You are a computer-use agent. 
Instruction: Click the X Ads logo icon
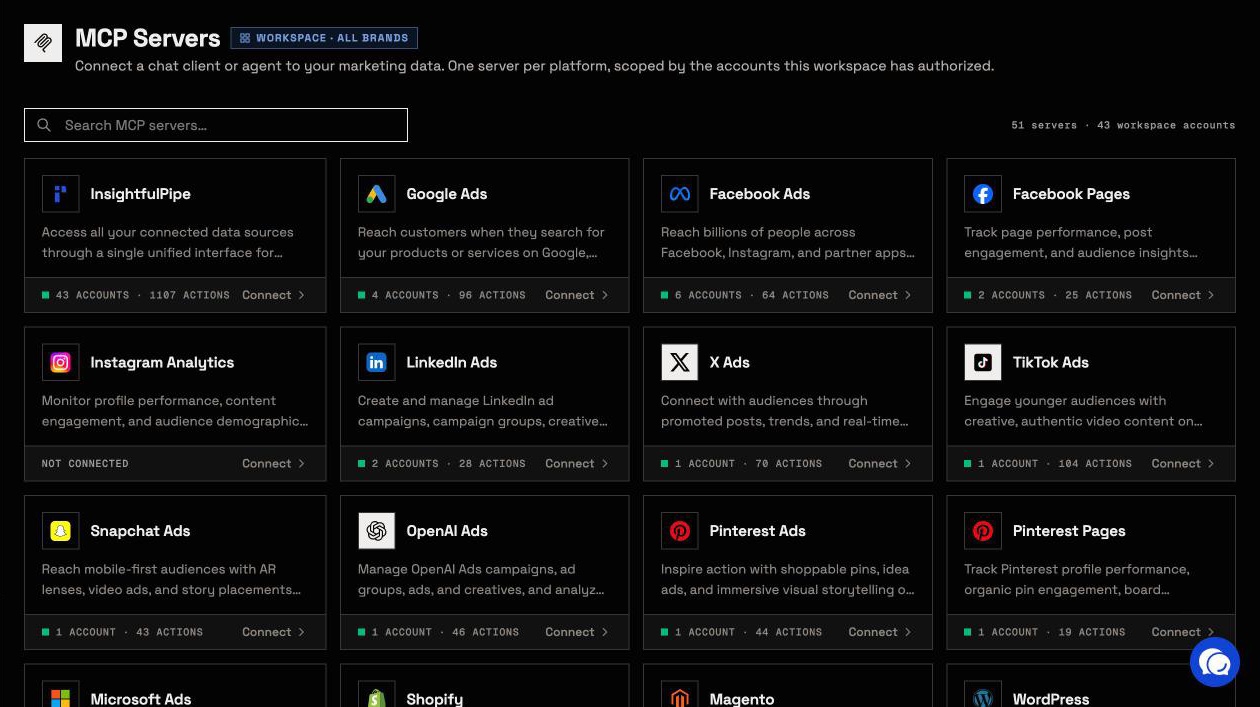click(679, 362)
